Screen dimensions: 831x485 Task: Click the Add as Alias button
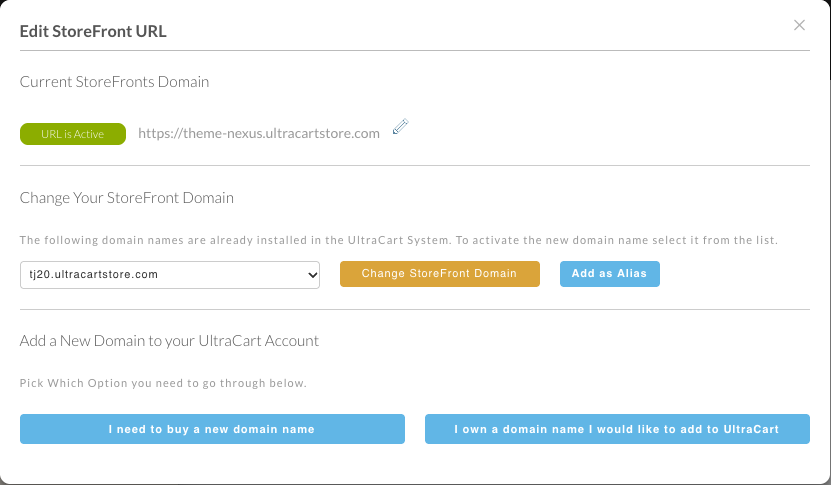click(609, 274)
